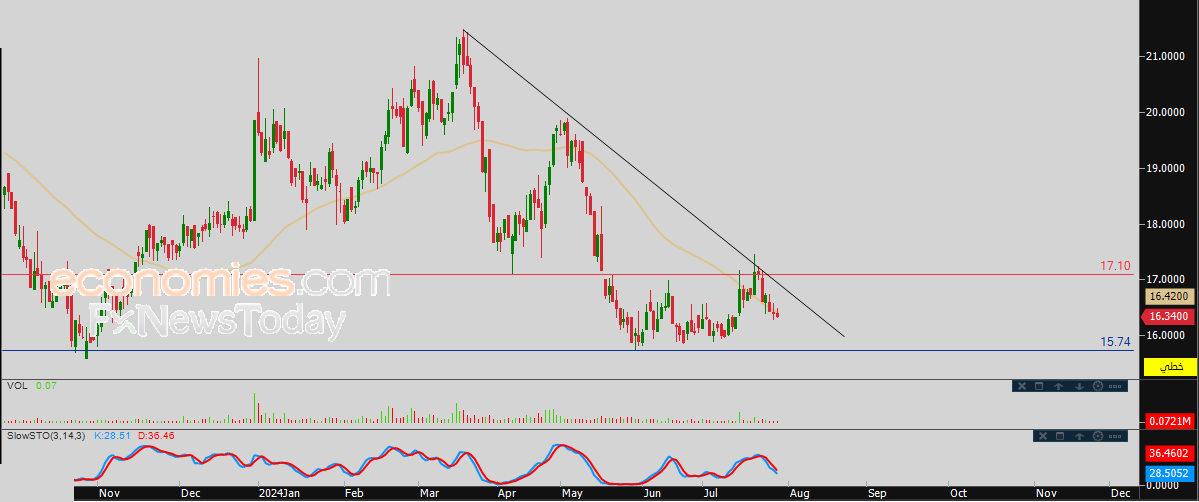Screen dimensions: 1199x502
Task: Open SlowSTO indicator settings gear
Action: click(x=1098, y=435)
